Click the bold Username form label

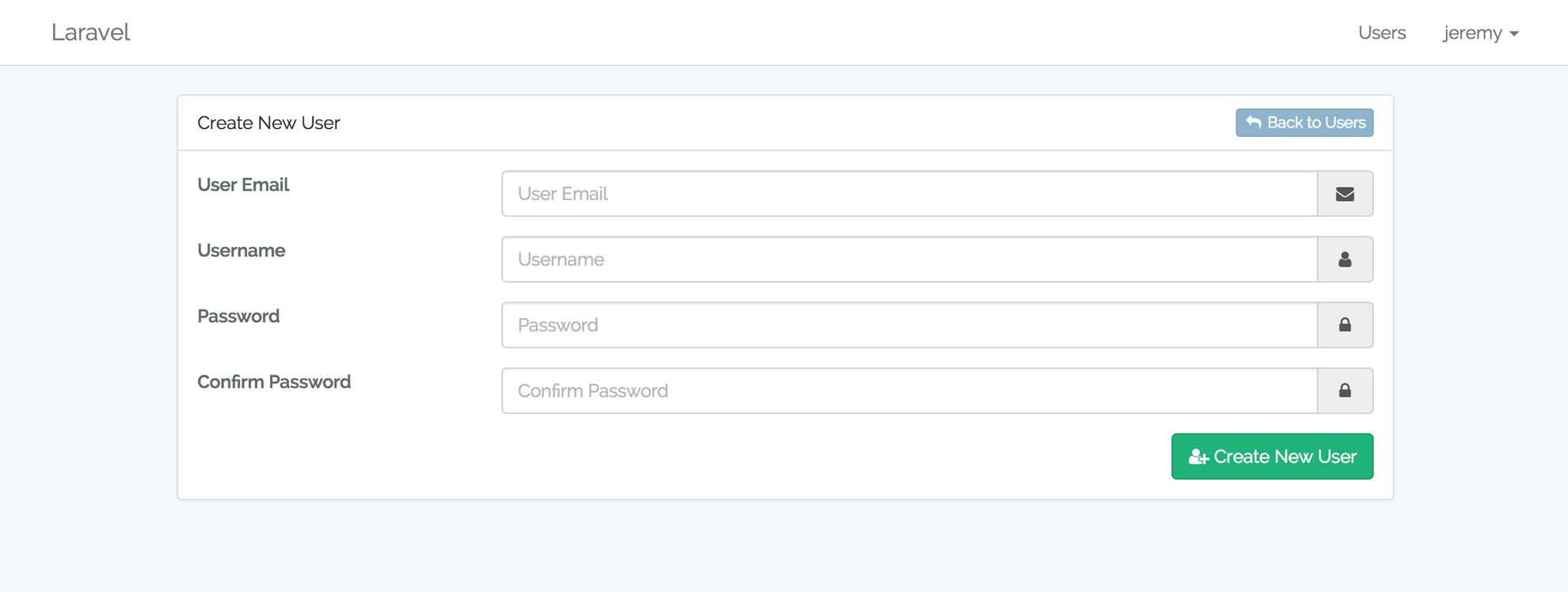[x=242, y=251]
